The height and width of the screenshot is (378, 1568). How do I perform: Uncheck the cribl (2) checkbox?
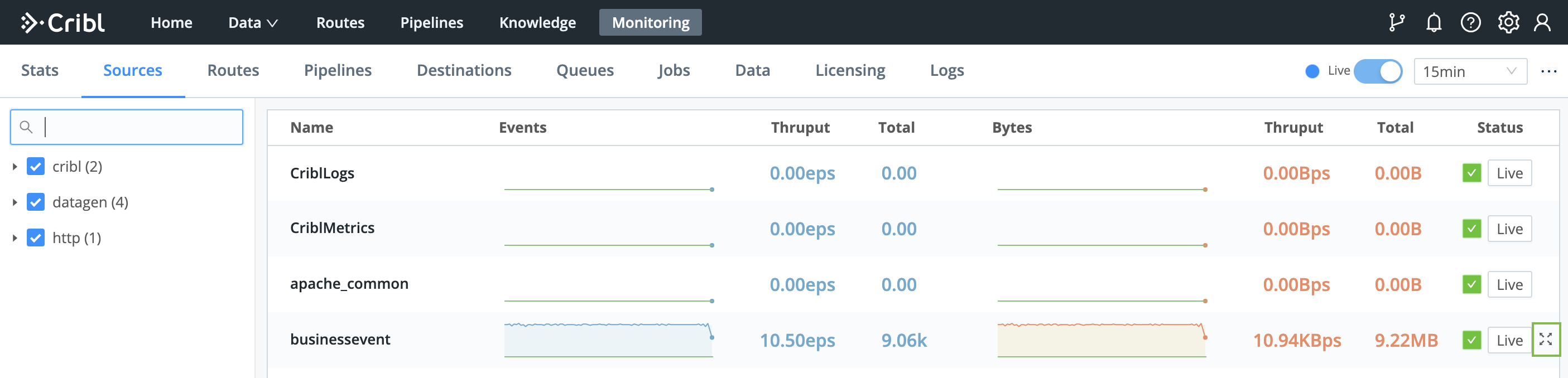pos(36,167)
